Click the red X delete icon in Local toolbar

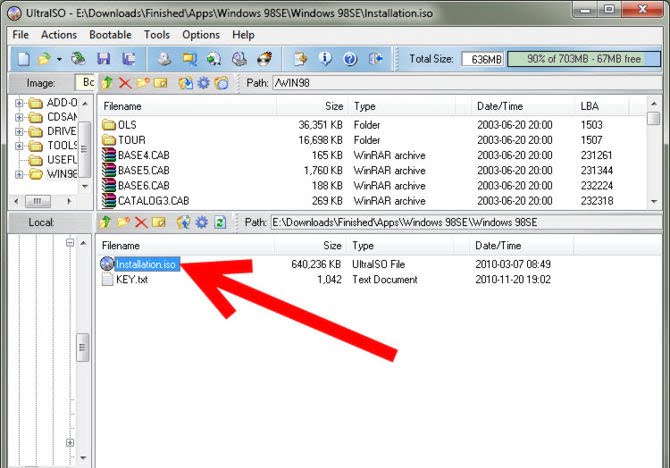(141, 222)
